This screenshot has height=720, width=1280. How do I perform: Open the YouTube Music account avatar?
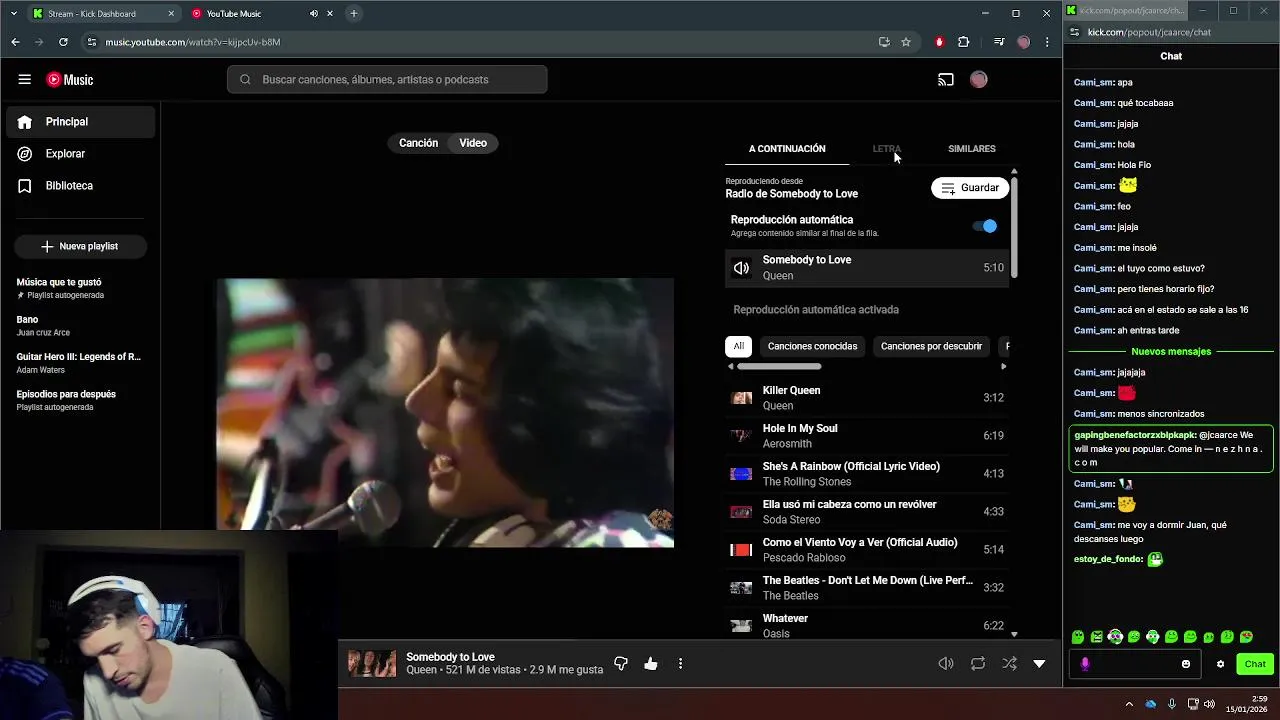tap(978, 79)
